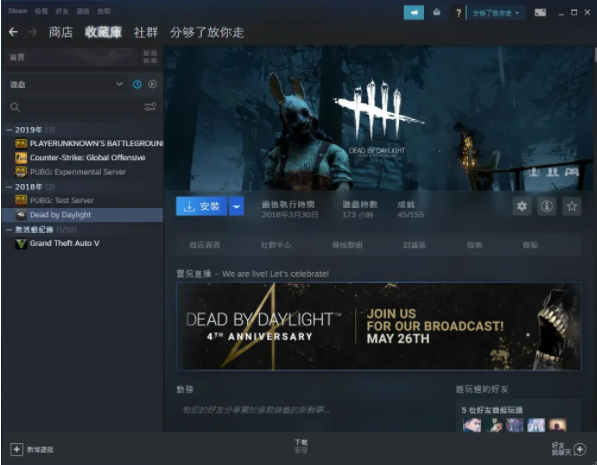Collapse the 2018年 group

[9, 187]
